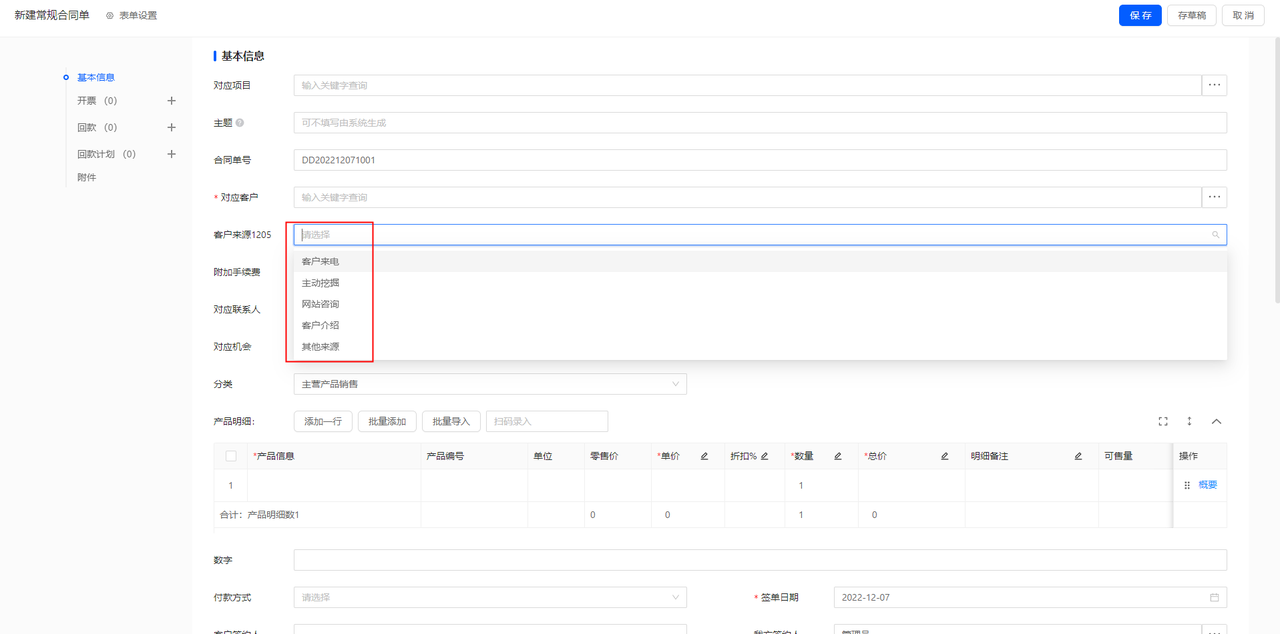Click edit pencil in 单价 column header
The height and width of the screenshot is (634, 1280).
pyautogui.click(x=704, y=456)
